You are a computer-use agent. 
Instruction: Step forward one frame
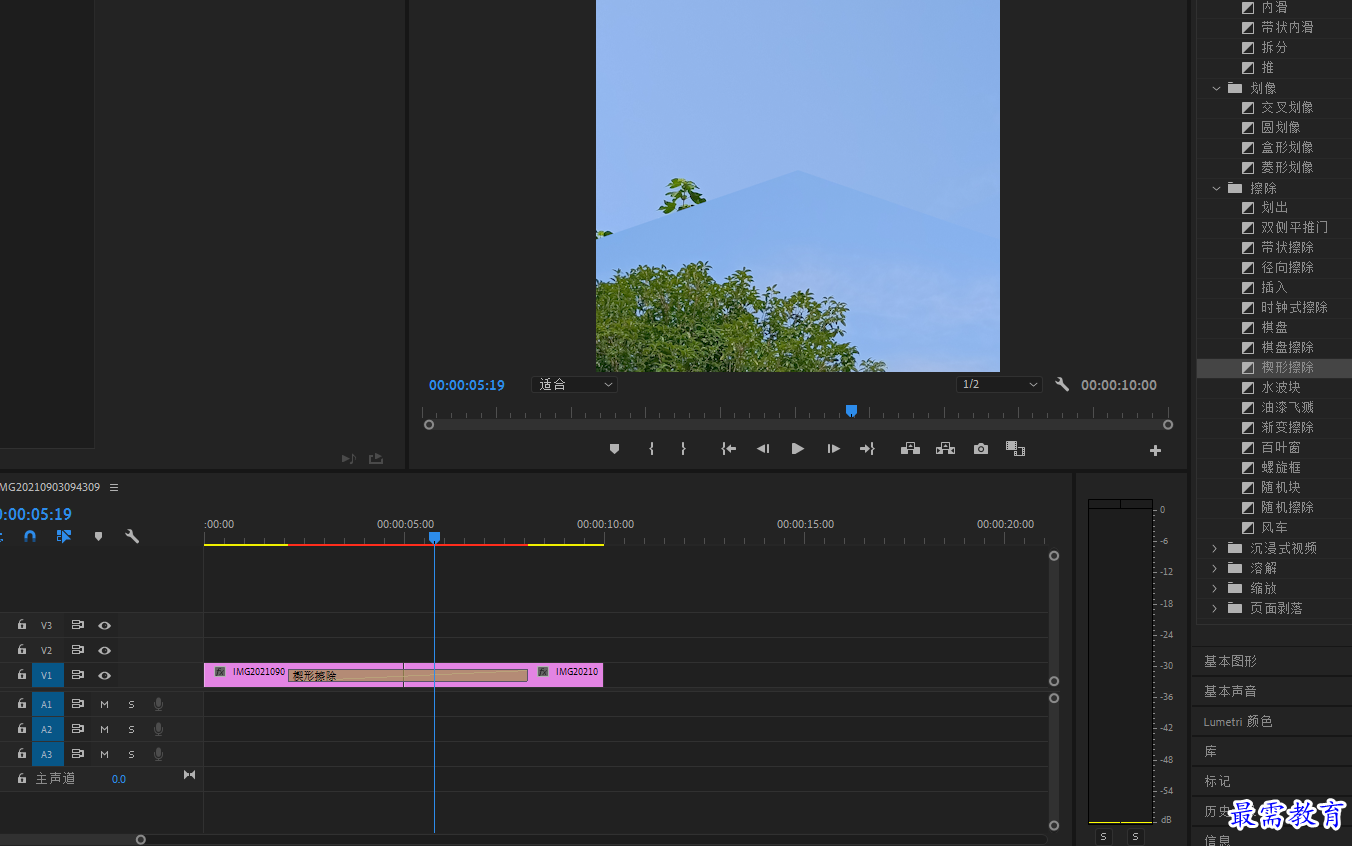(x=833, y=449)
